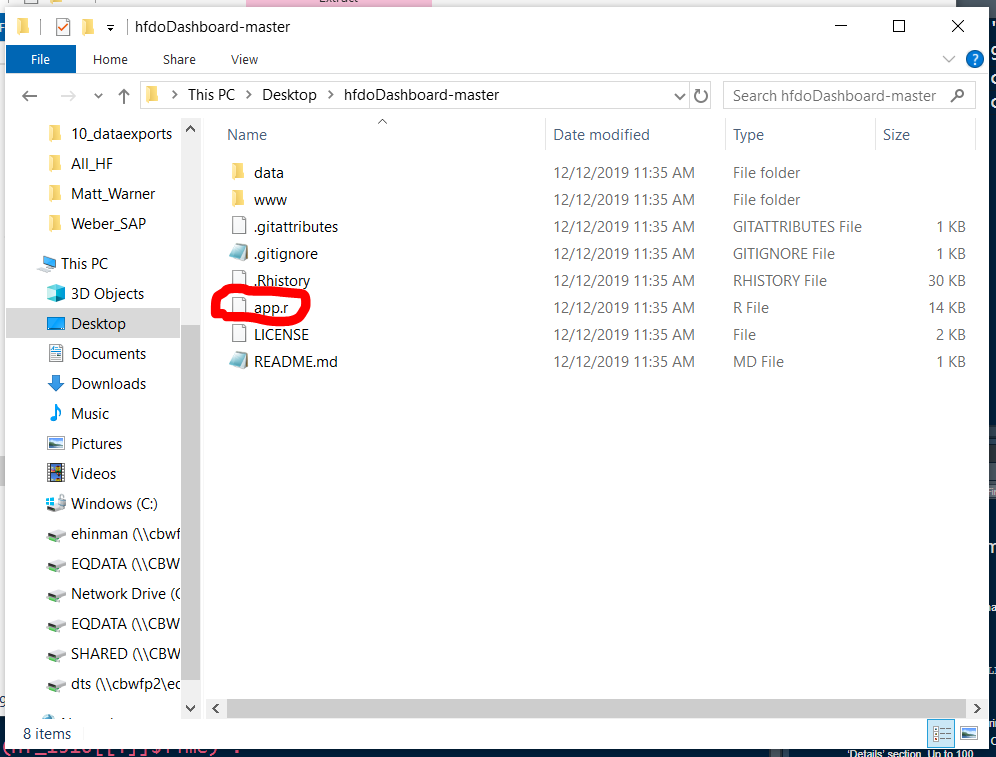Select the README.md file

(x=295, y=362)
